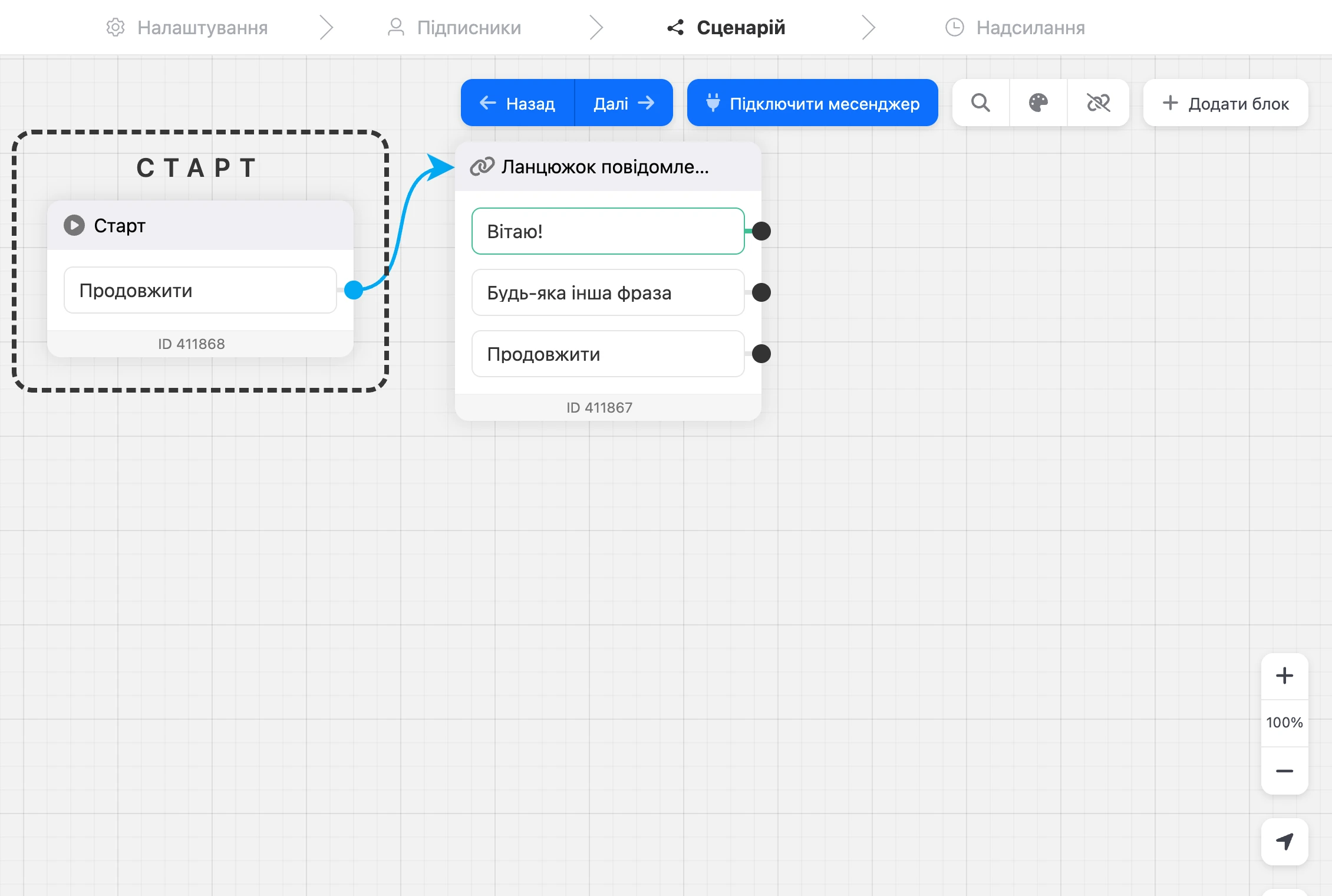Click the ID 411868 label
This screenshot has width=1332, height=896.
(192, 344)
